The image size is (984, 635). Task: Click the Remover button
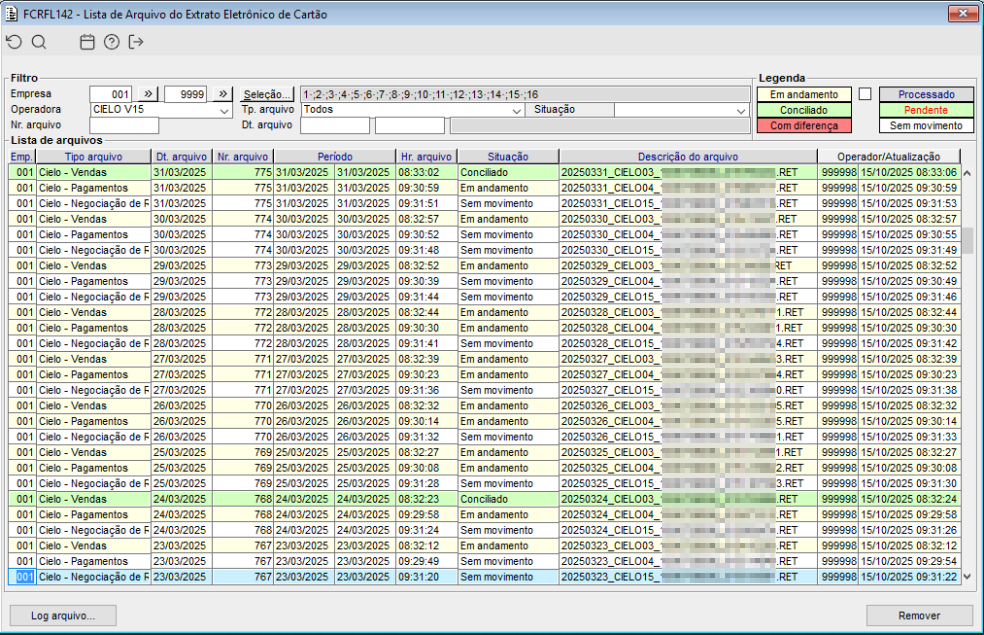click(919, 615)
